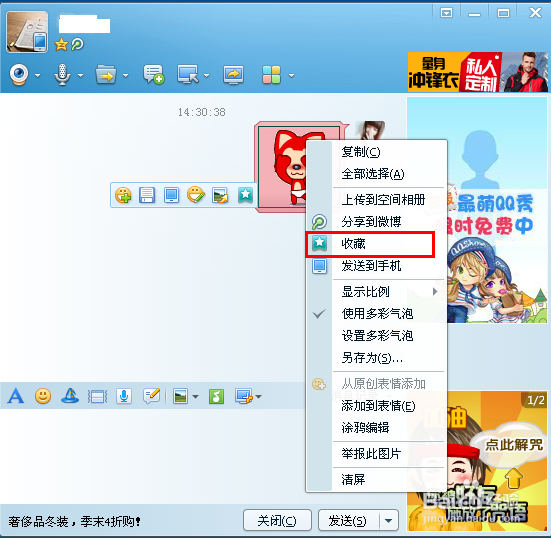Open the contact's avatar picture
Screen dimensions: 551x538
pyautogui.click(x=27, y=32)
